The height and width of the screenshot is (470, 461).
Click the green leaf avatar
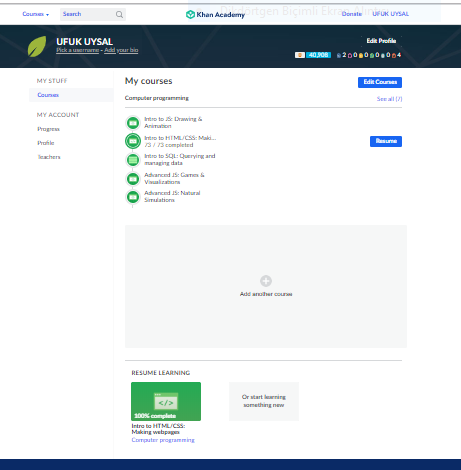(x=37, y=46)
